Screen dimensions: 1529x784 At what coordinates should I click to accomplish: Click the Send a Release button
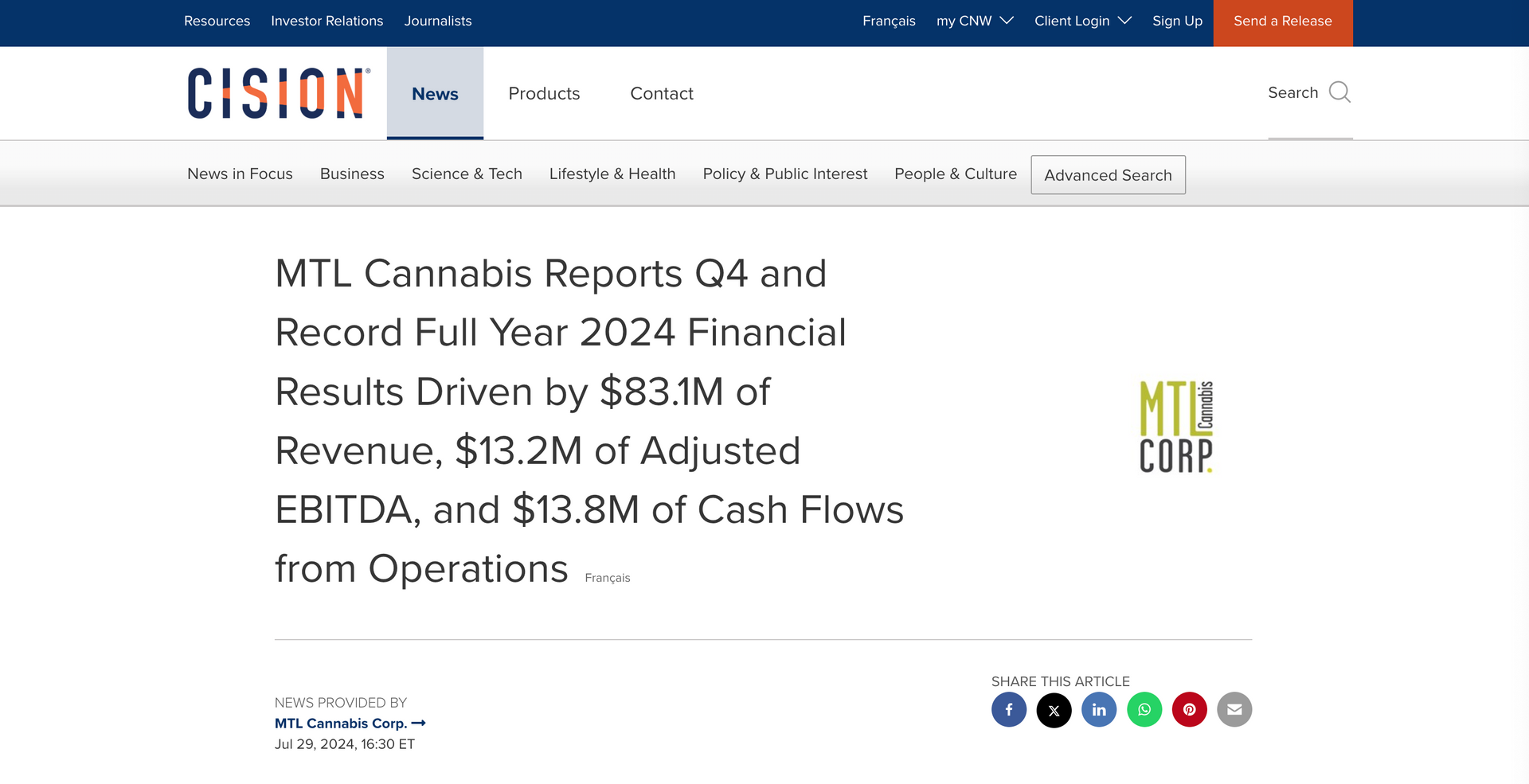tap(1282, 21)
